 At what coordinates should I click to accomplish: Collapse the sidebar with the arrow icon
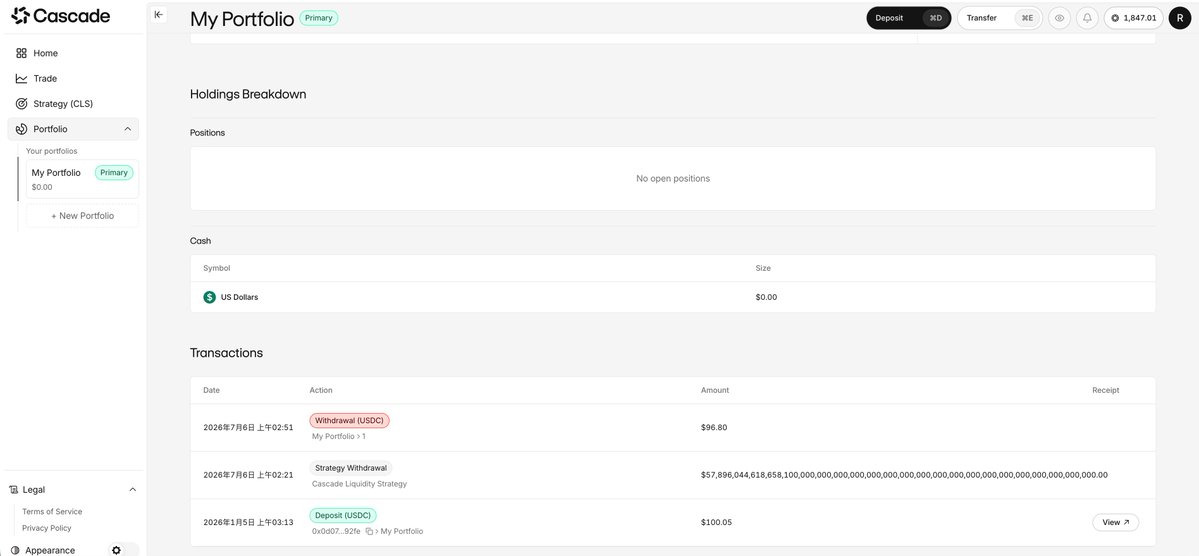pos(158,14)
